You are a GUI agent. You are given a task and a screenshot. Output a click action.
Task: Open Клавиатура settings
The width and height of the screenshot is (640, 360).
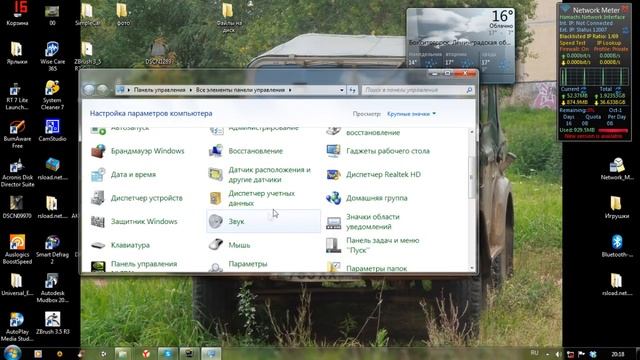tap(120, 245)
